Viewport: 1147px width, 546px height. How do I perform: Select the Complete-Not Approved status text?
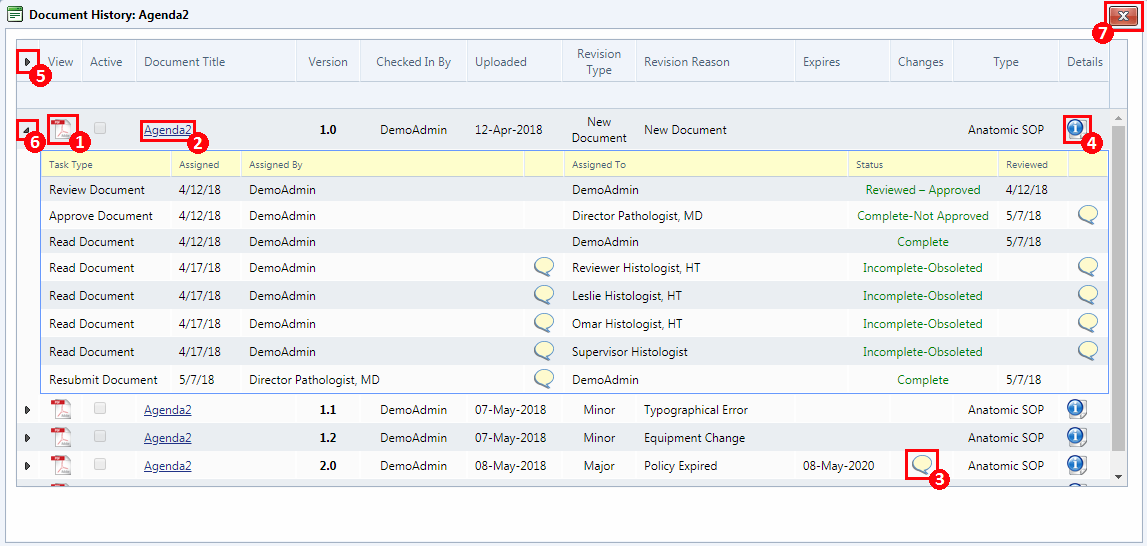tap(922, 216)
